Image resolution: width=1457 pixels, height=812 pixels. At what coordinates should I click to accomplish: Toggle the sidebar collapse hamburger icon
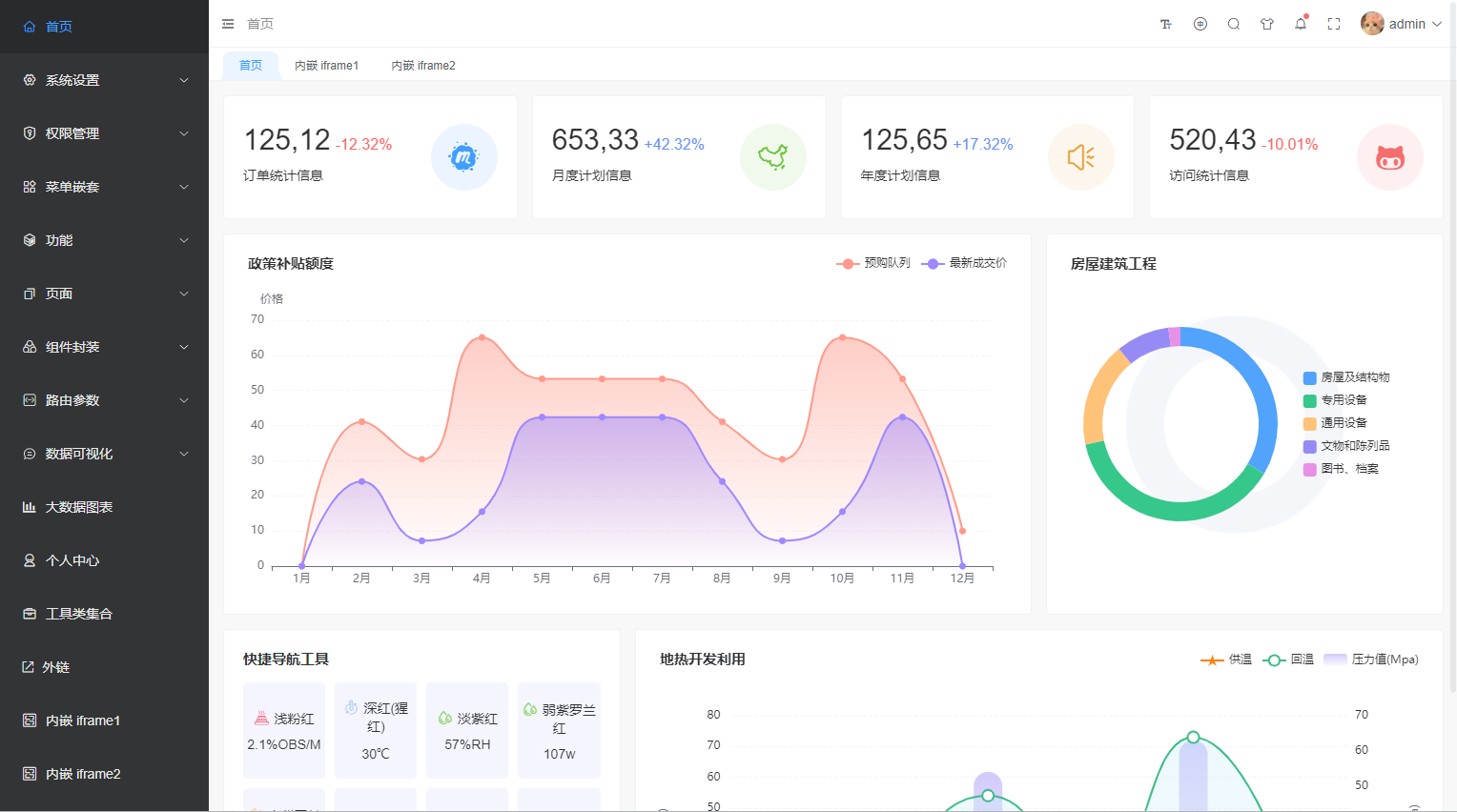(x=228, y=24)
